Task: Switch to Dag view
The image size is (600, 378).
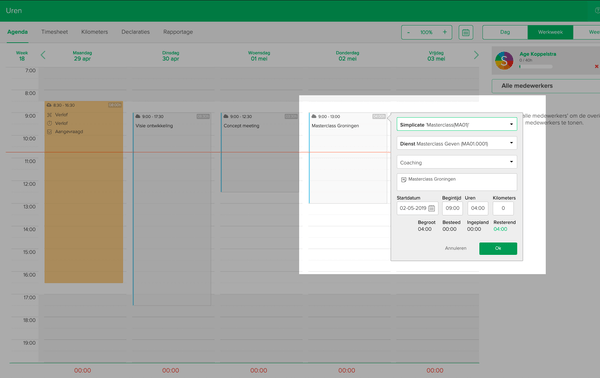Action: tap(505, 32)
